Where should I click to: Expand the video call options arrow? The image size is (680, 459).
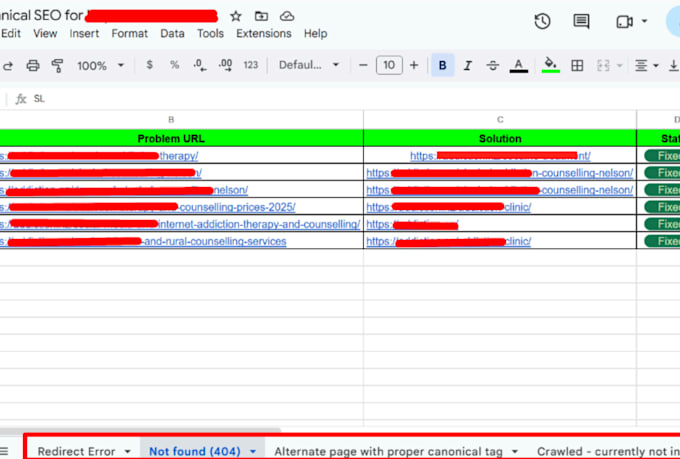tap(644, 21)
